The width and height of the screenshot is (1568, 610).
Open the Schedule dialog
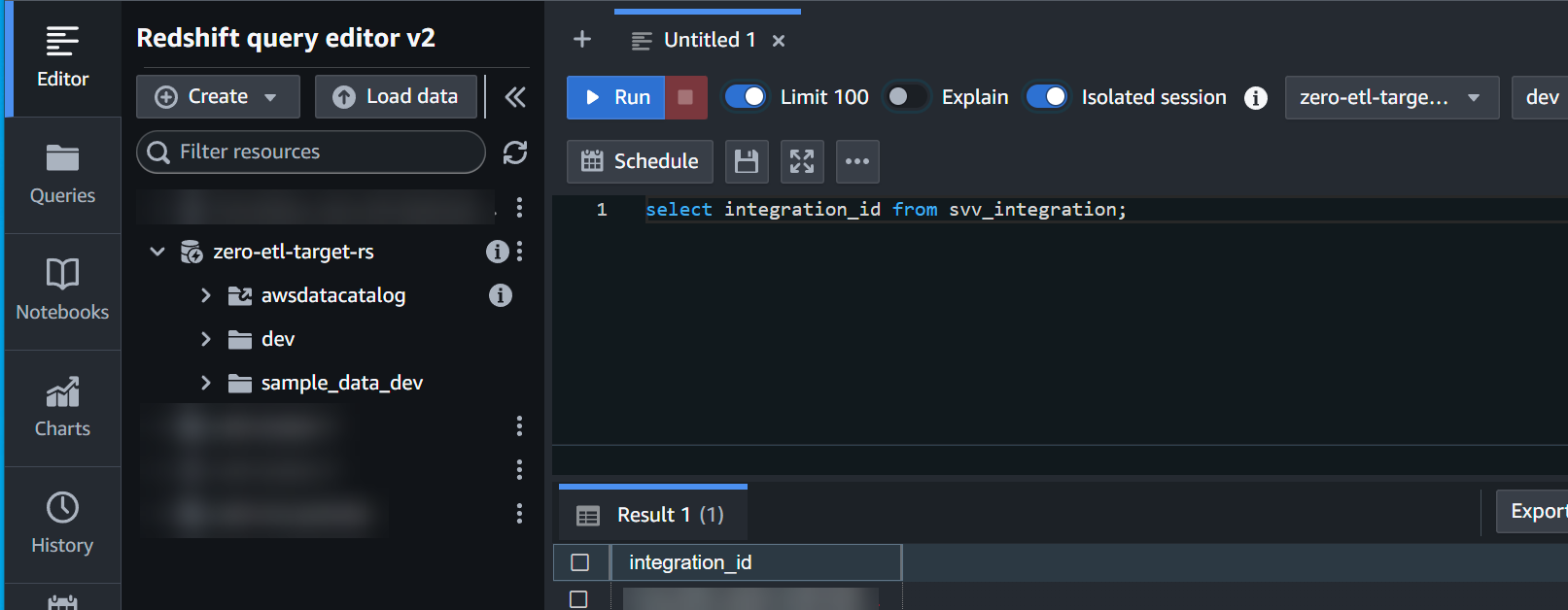[x=640, y=161]
